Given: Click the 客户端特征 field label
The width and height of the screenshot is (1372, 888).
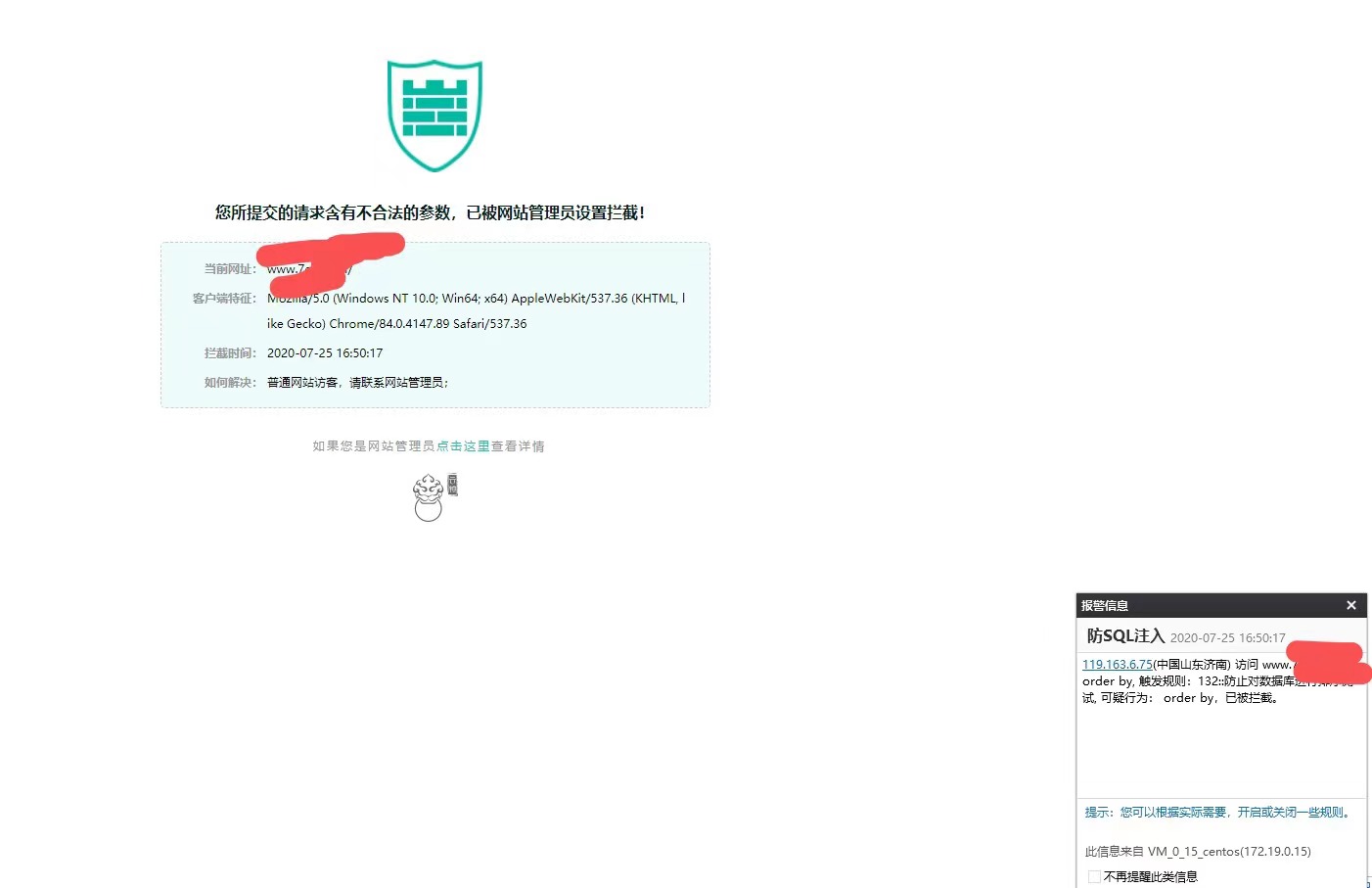Looking at the screenshot, I should 224,299.
